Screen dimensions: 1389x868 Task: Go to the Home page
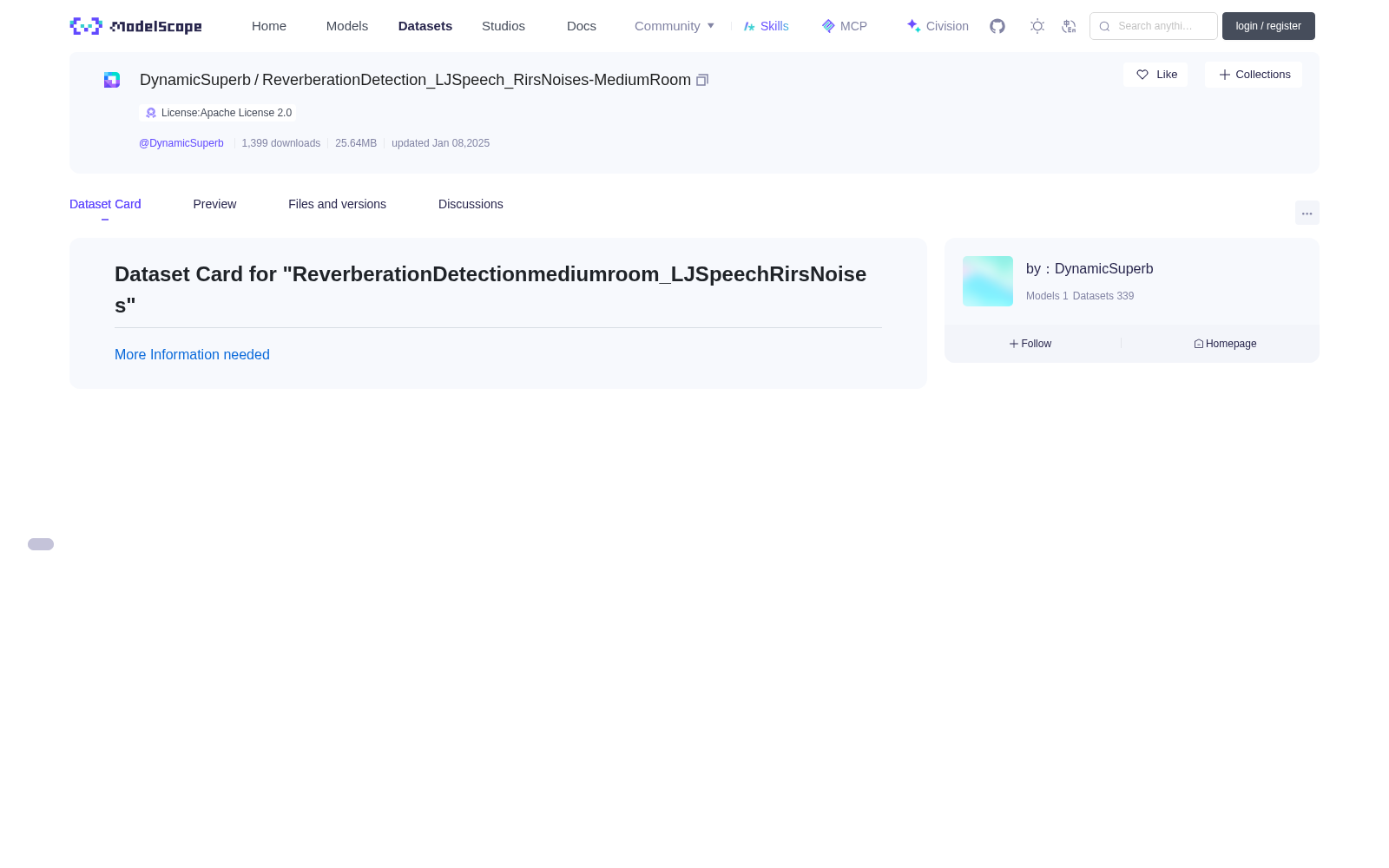(x=269, y=26)
